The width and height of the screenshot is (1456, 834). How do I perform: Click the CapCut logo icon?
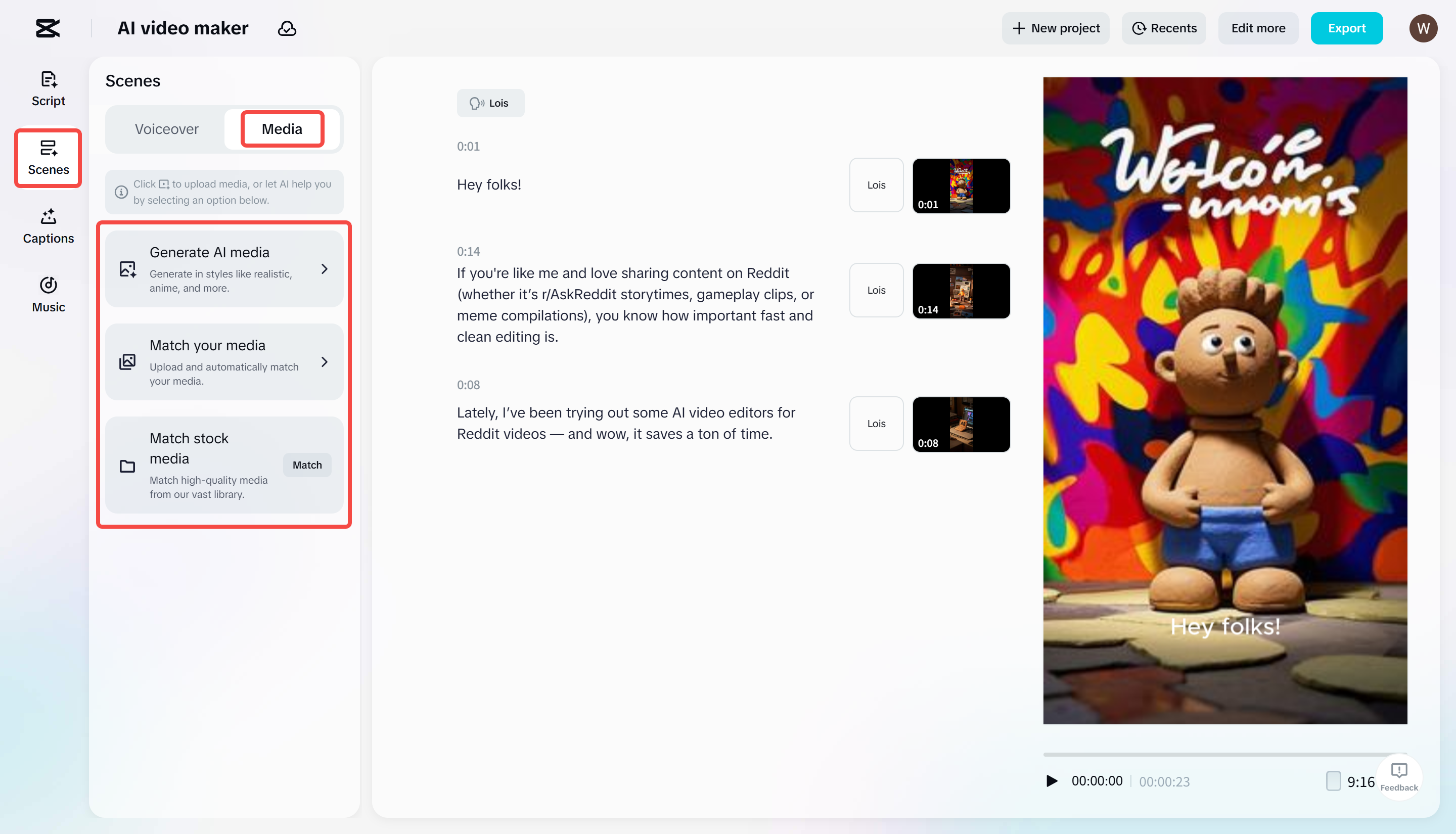48,28
